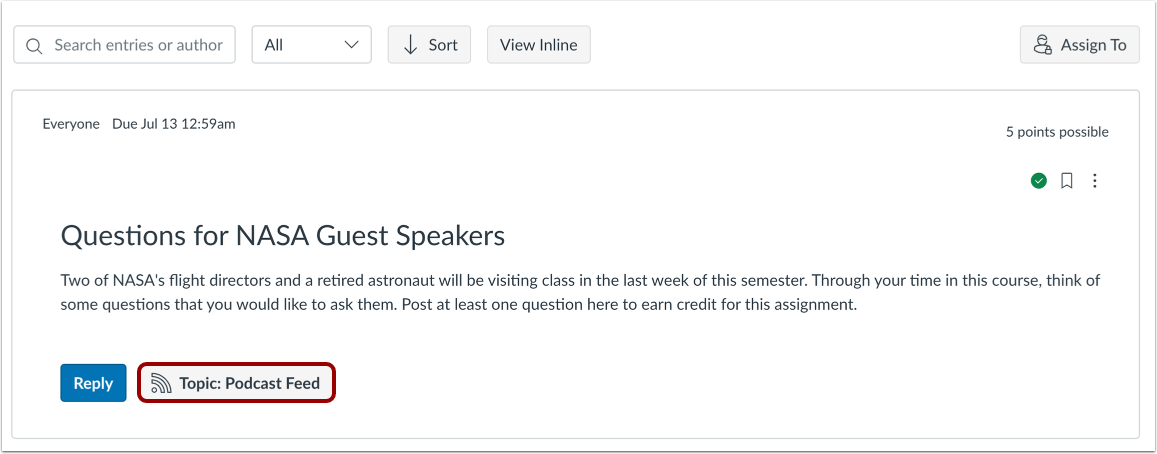Click the Due Jul 13 date text

pyautogui.click(x=173, y=124)
